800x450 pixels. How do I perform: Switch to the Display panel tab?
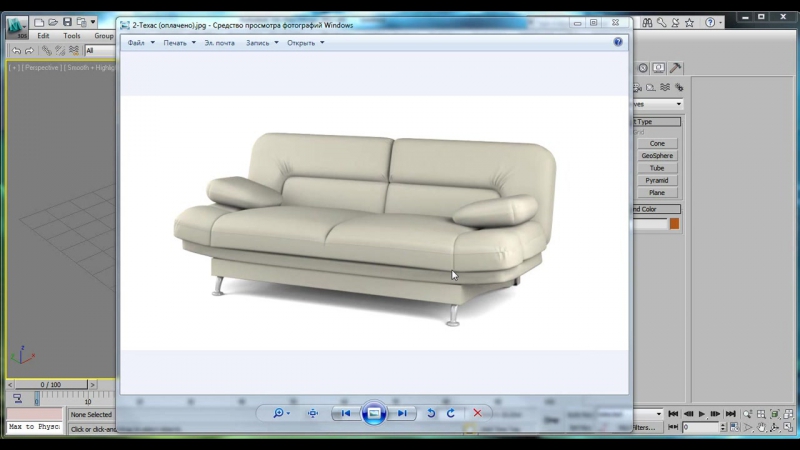tap(659, 68)
